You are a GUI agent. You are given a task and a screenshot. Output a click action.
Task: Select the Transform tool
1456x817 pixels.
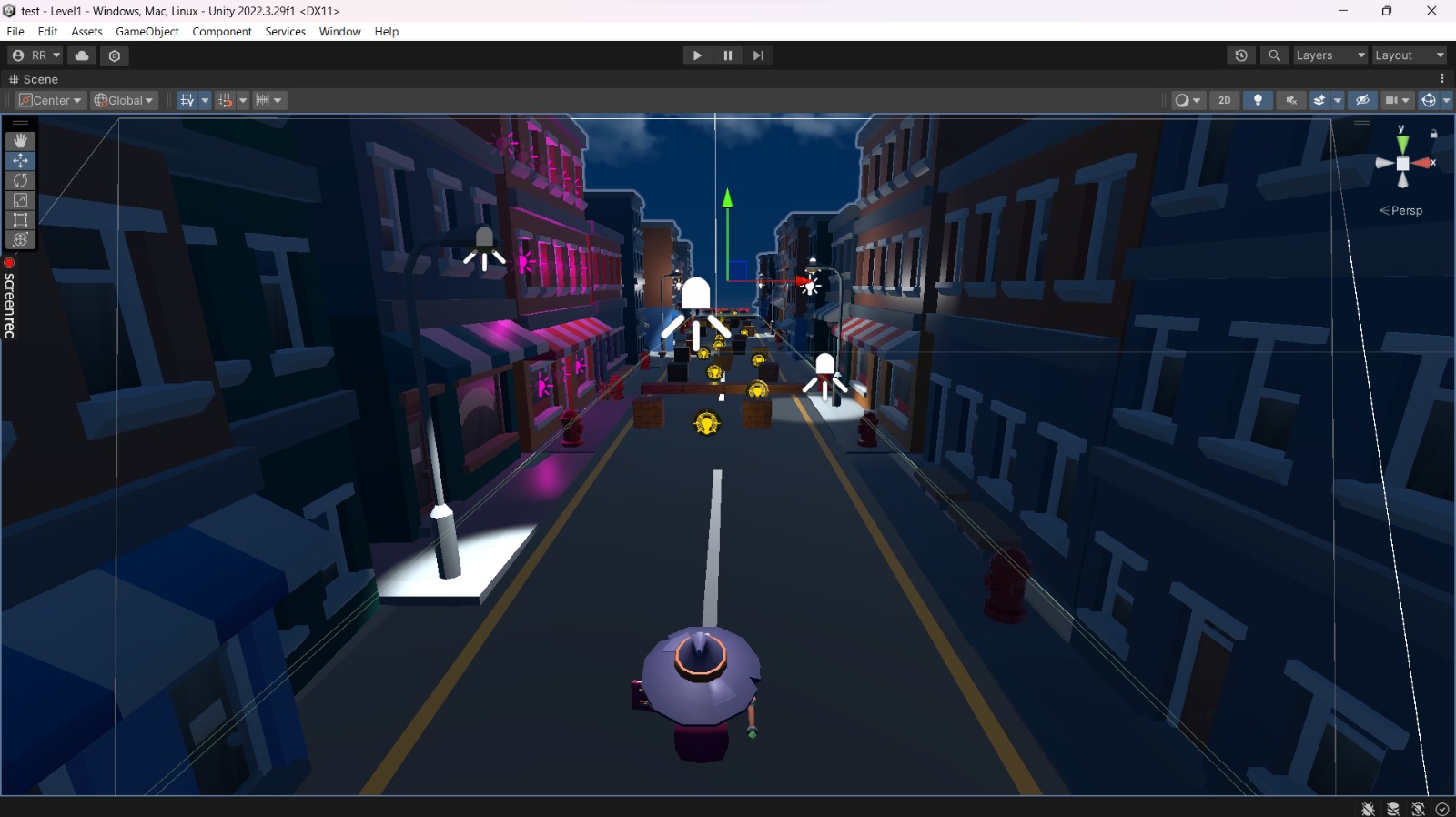tap(20, 240)
